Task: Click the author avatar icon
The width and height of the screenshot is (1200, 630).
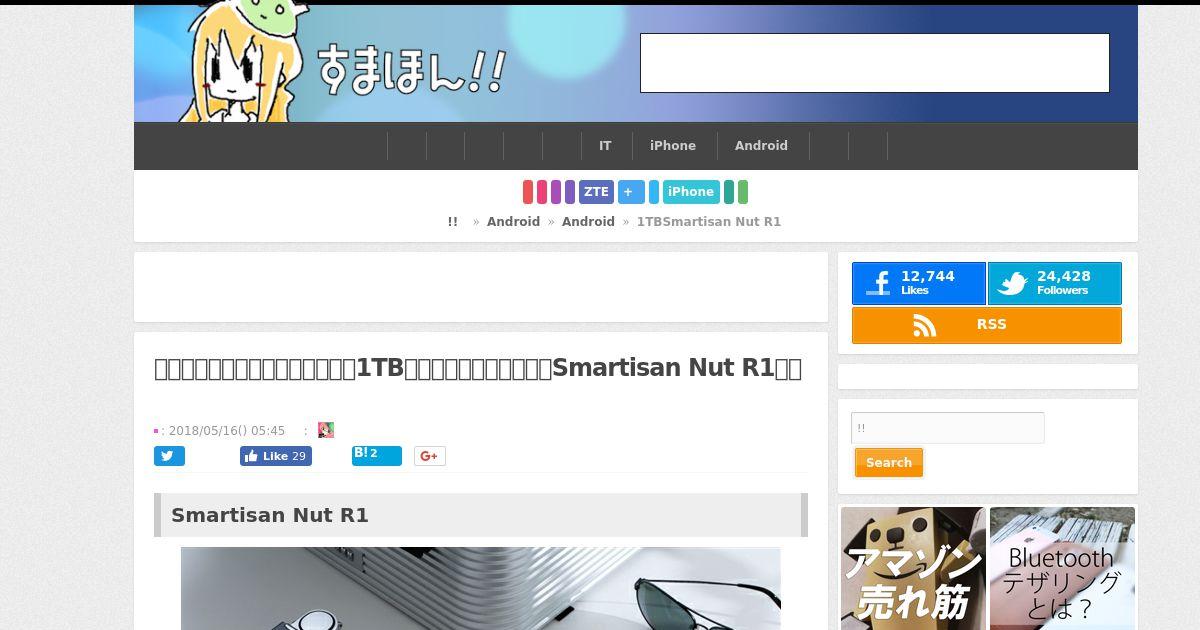Action: point(326,430)
